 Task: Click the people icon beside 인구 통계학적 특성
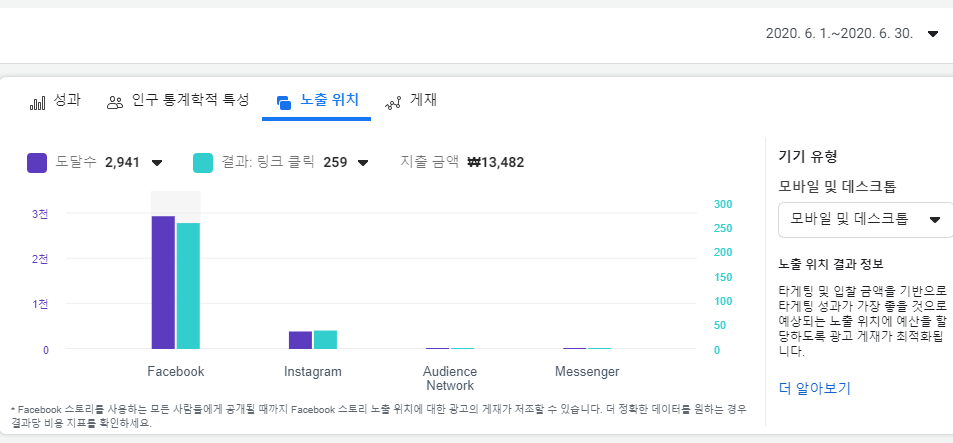[x=114, y=103]
